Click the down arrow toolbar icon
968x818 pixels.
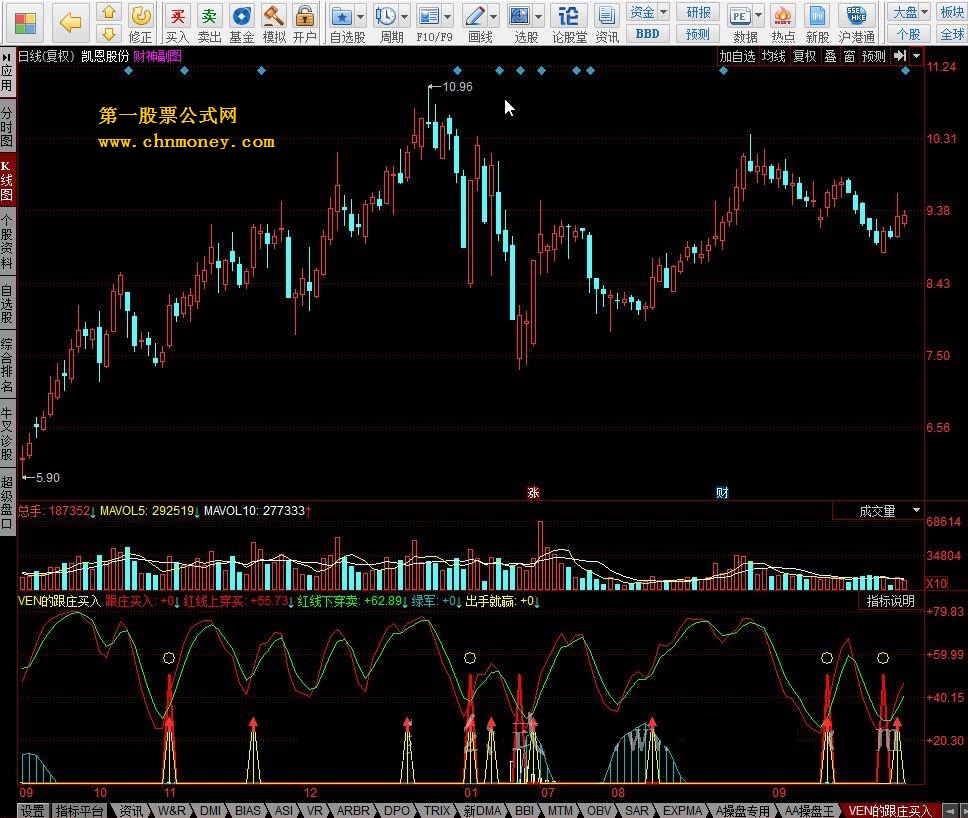109,33
